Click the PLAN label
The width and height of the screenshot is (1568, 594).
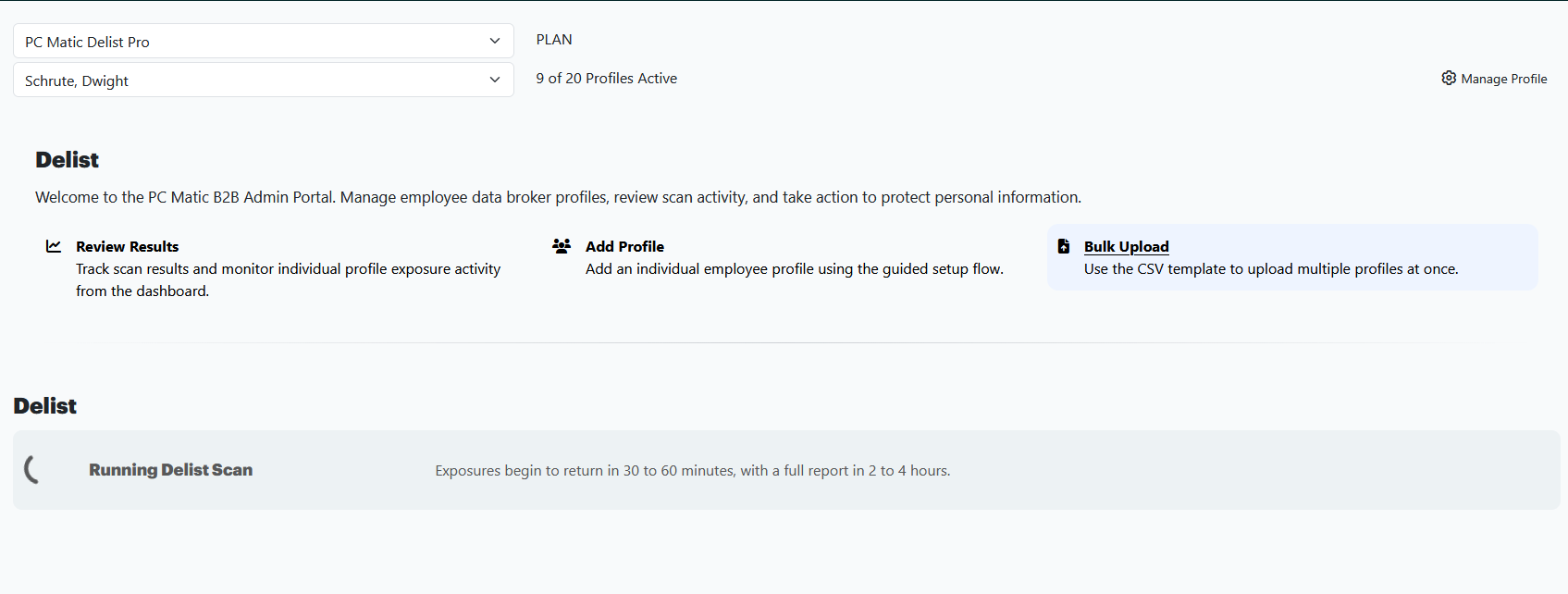click(554, 40)
